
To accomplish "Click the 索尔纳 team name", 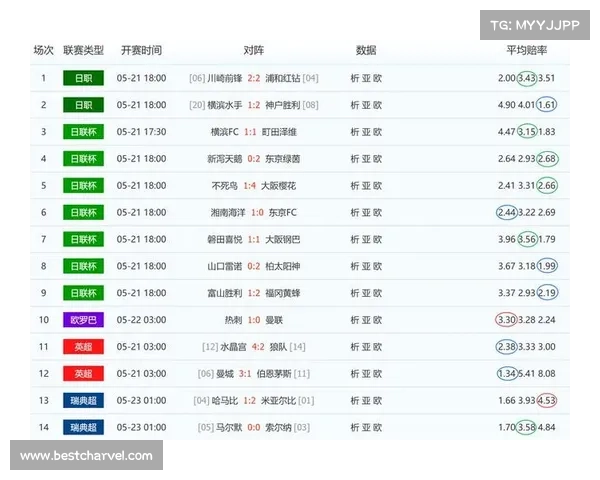I will (x=278, y=427).
